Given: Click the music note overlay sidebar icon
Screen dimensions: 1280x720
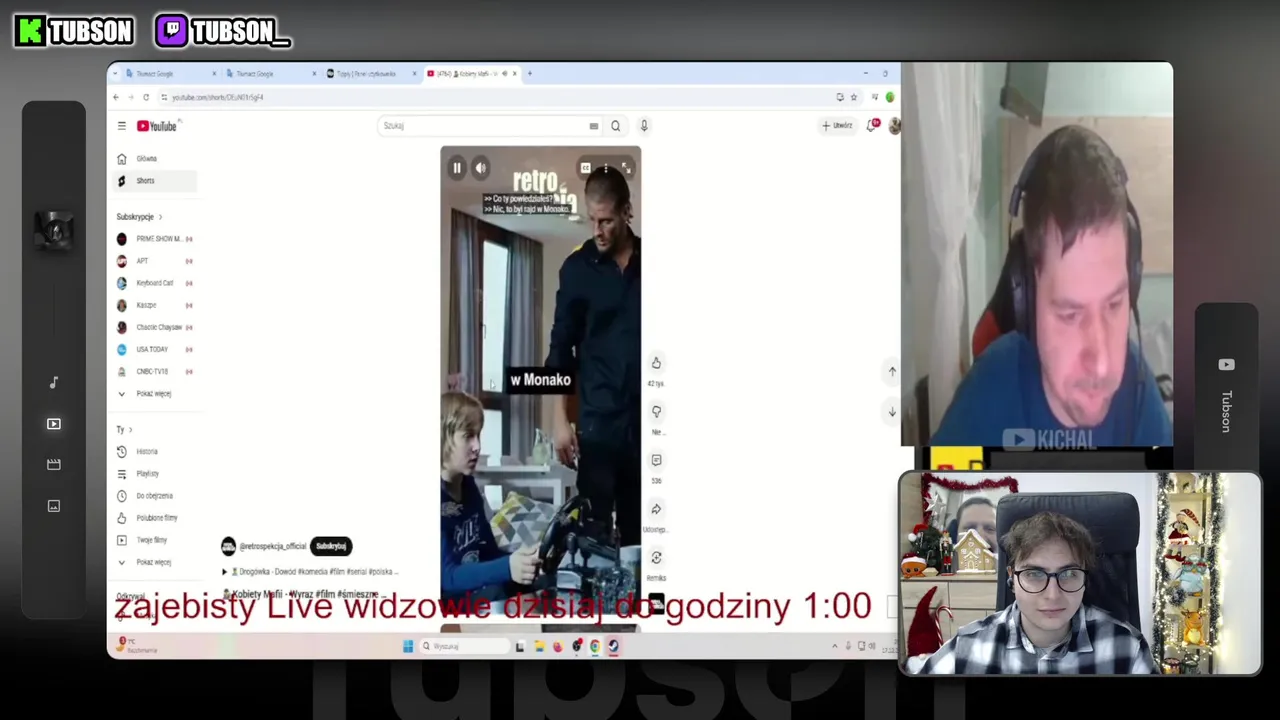Looking at the screenshot, I should coord(54,382).
